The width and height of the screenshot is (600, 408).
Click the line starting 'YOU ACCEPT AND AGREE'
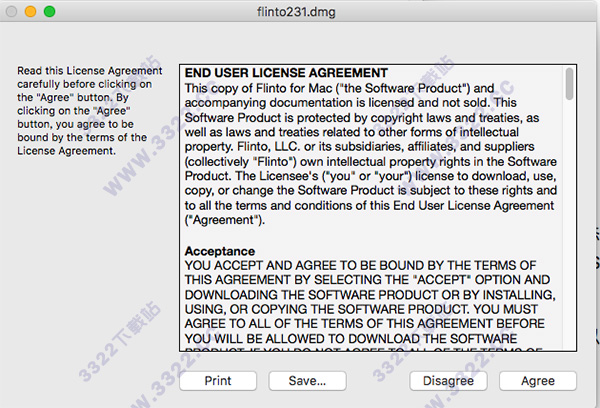[x=360, y=265]
